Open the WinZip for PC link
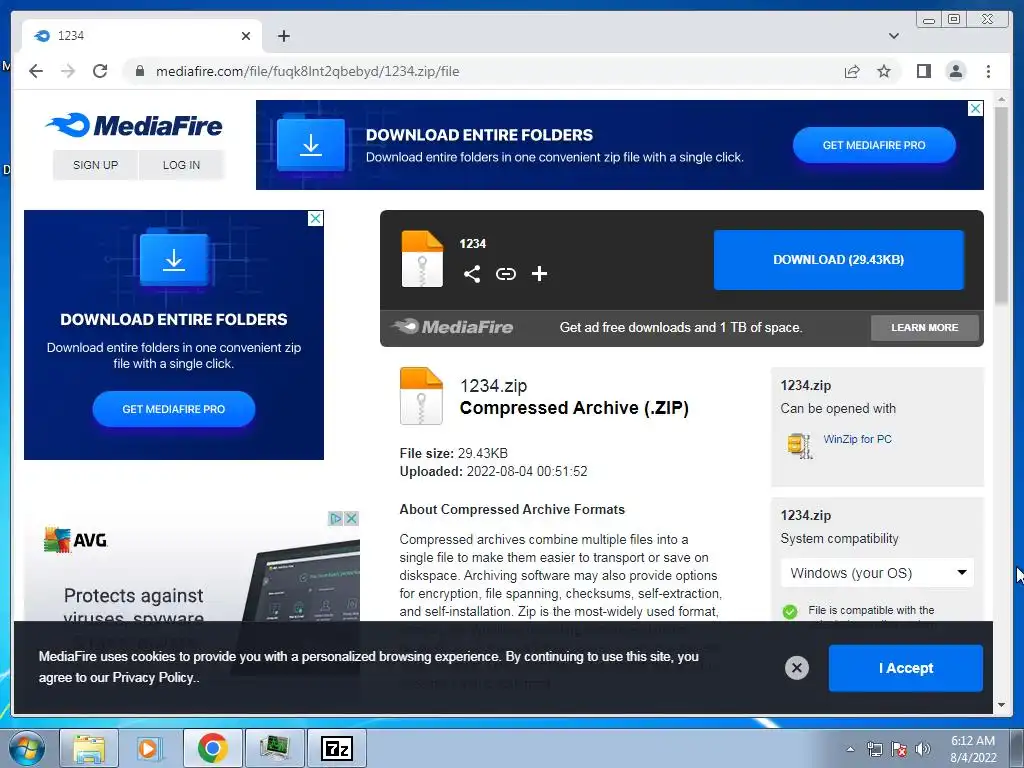 pyautogui.click(x=857, y=439)
